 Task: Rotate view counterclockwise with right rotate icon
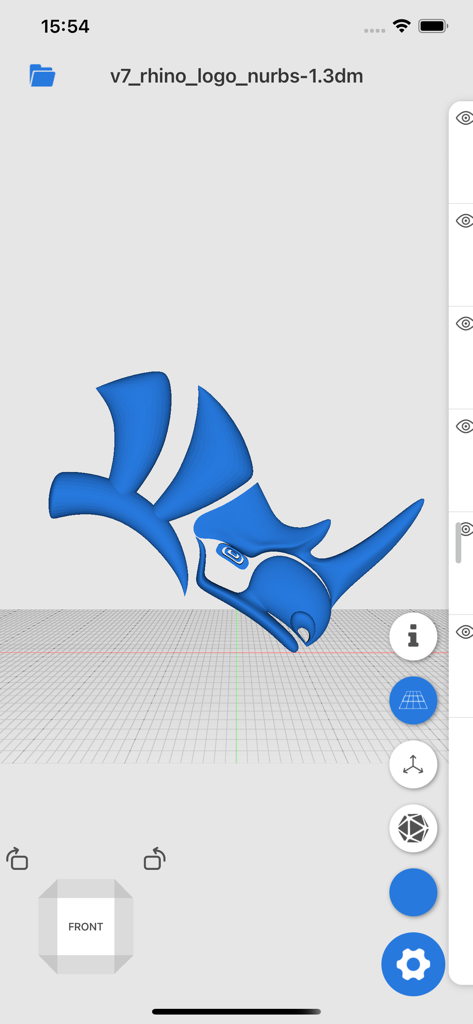(x=154, y=859)
